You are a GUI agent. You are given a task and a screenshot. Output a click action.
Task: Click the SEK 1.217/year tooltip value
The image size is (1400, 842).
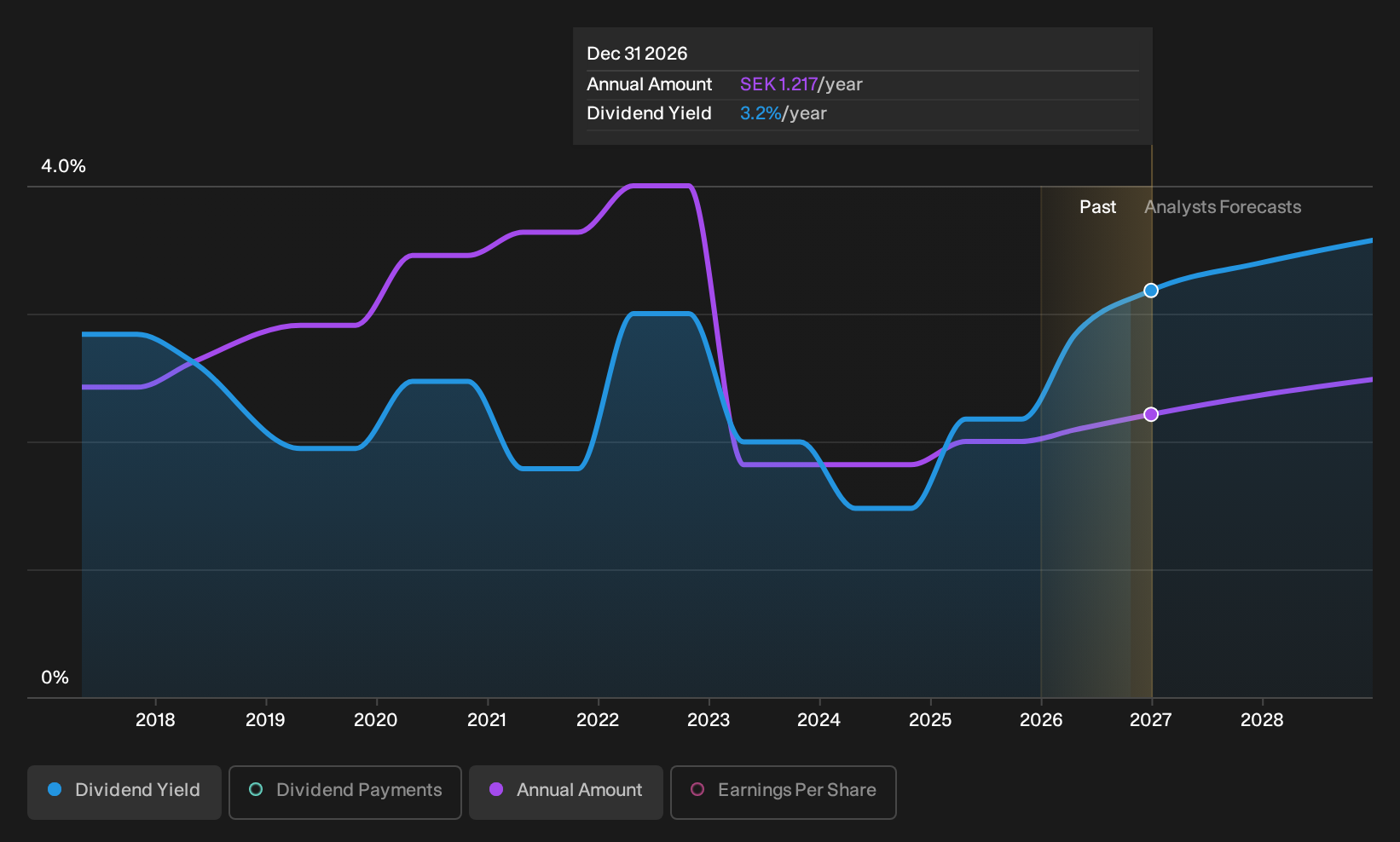click(801, 84)
